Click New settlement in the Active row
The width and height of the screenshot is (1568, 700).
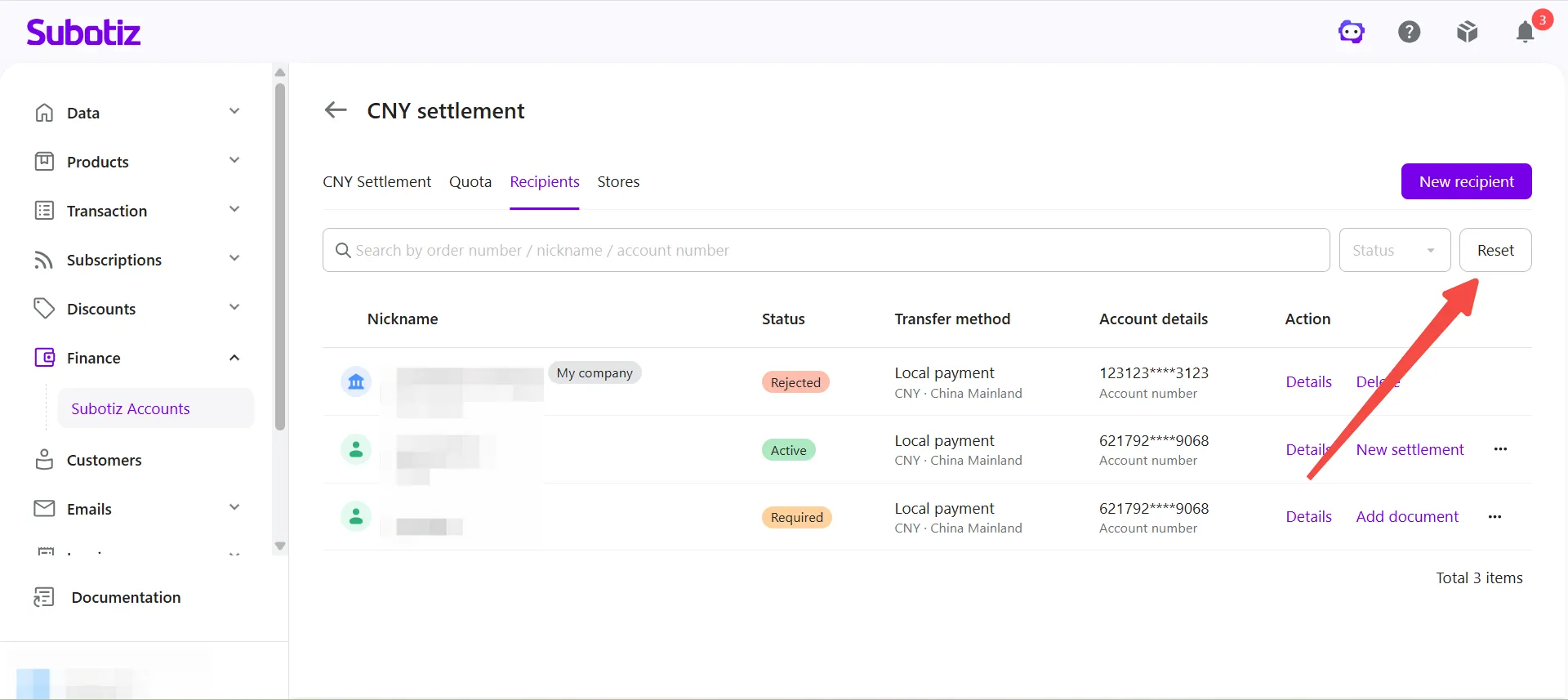tap(1410, 449)
